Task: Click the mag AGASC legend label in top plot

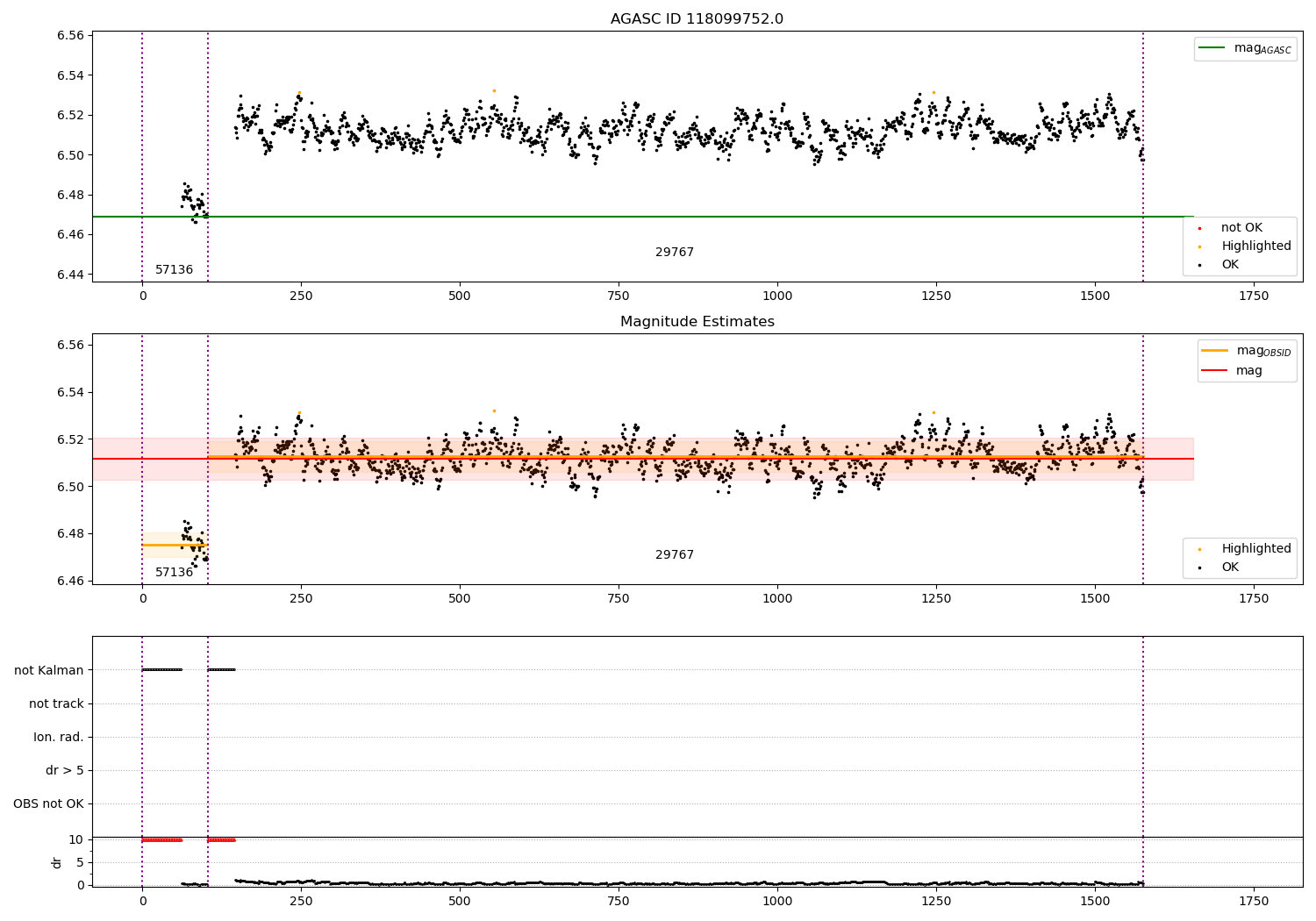Action: click(x=1262, y=49)
